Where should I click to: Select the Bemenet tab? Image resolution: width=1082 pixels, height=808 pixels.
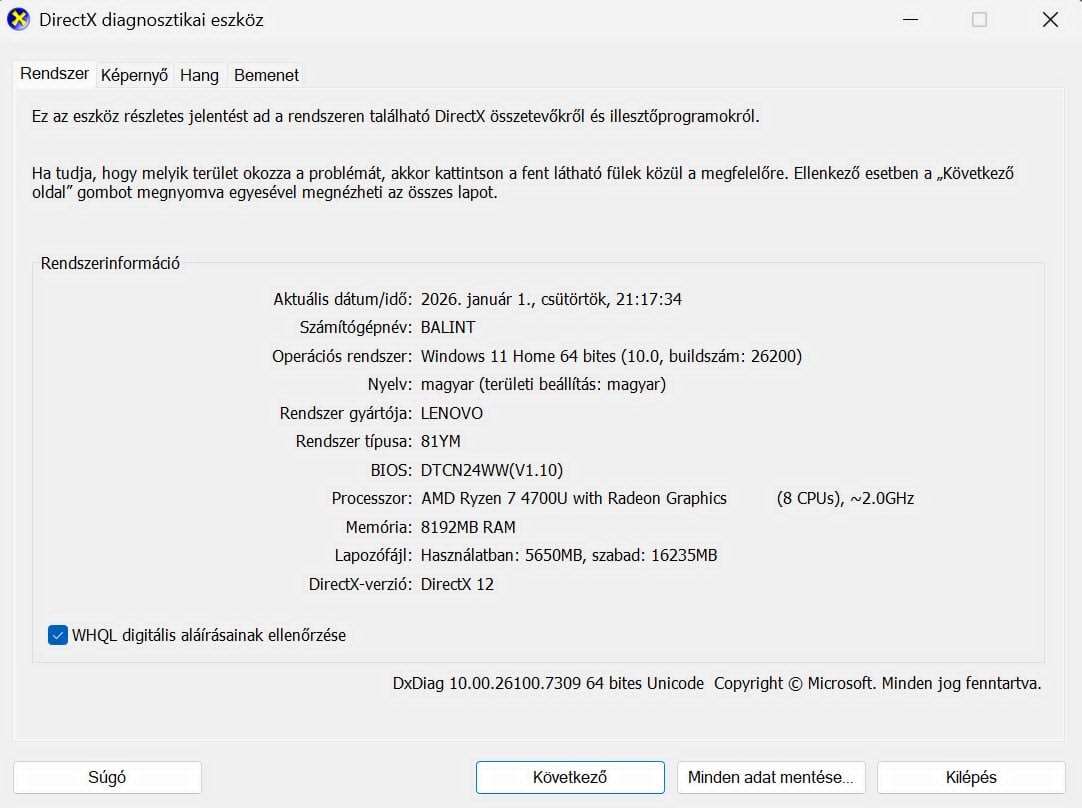[x=266, y=75]
